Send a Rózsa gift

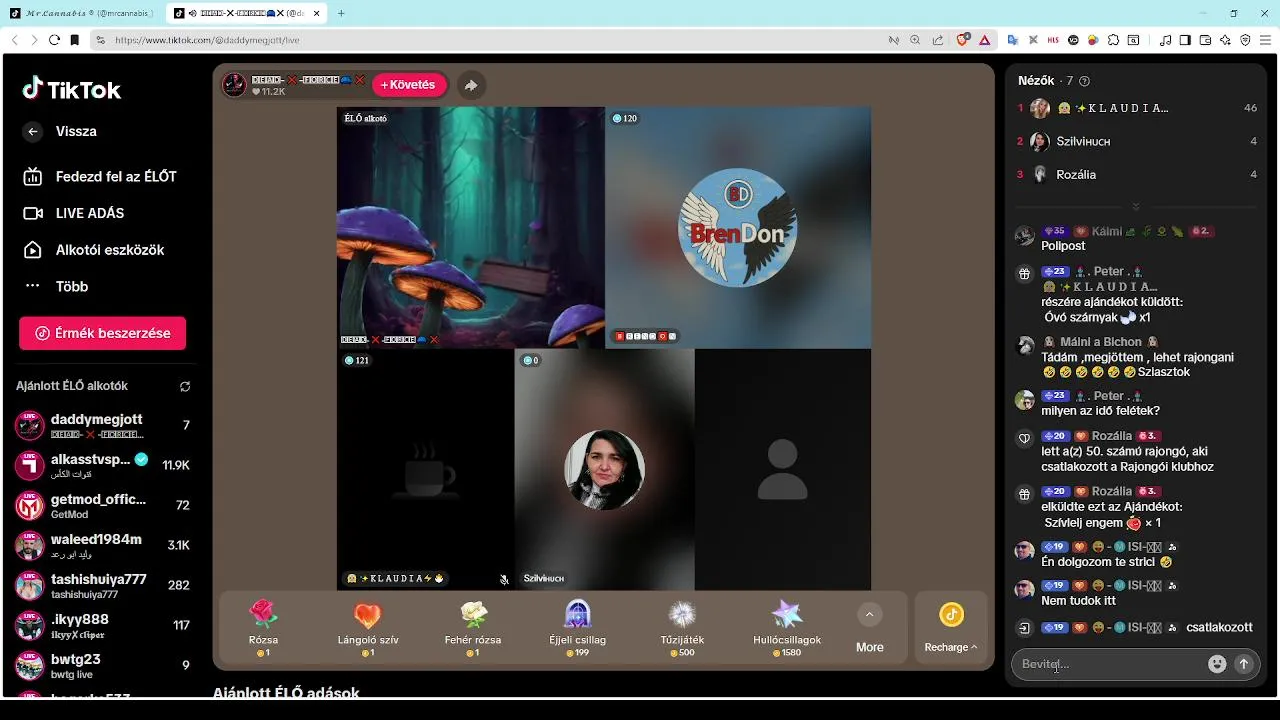click(x=263, y=627)
